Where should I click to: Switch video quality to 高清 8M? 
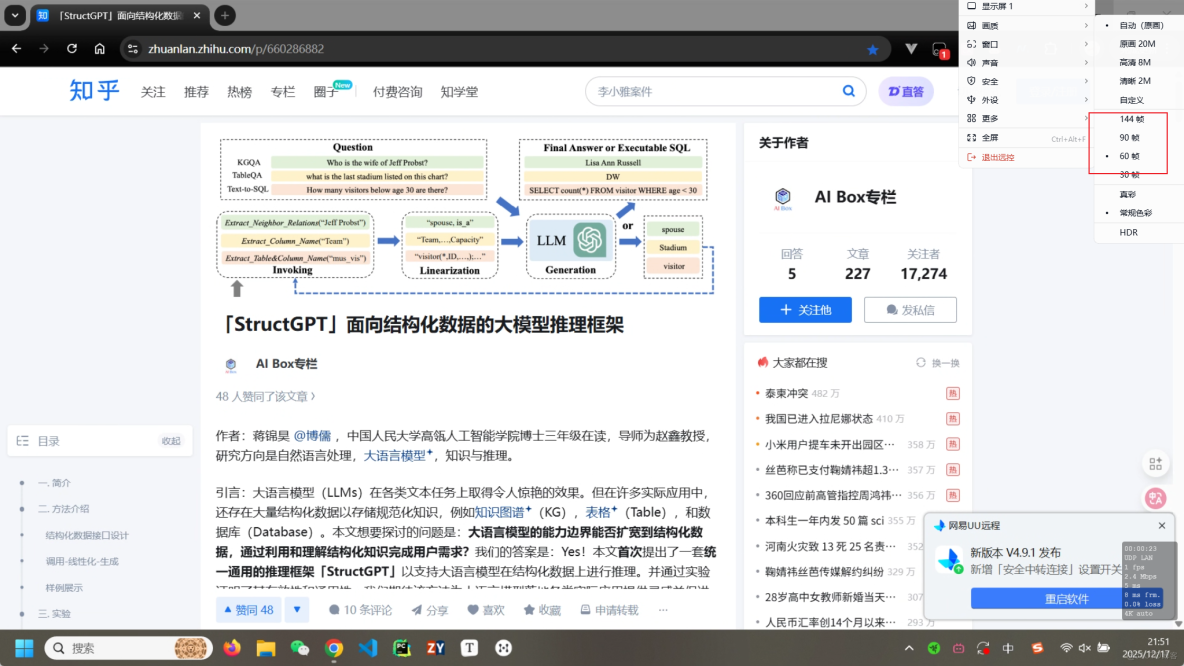coord(1134,62)
